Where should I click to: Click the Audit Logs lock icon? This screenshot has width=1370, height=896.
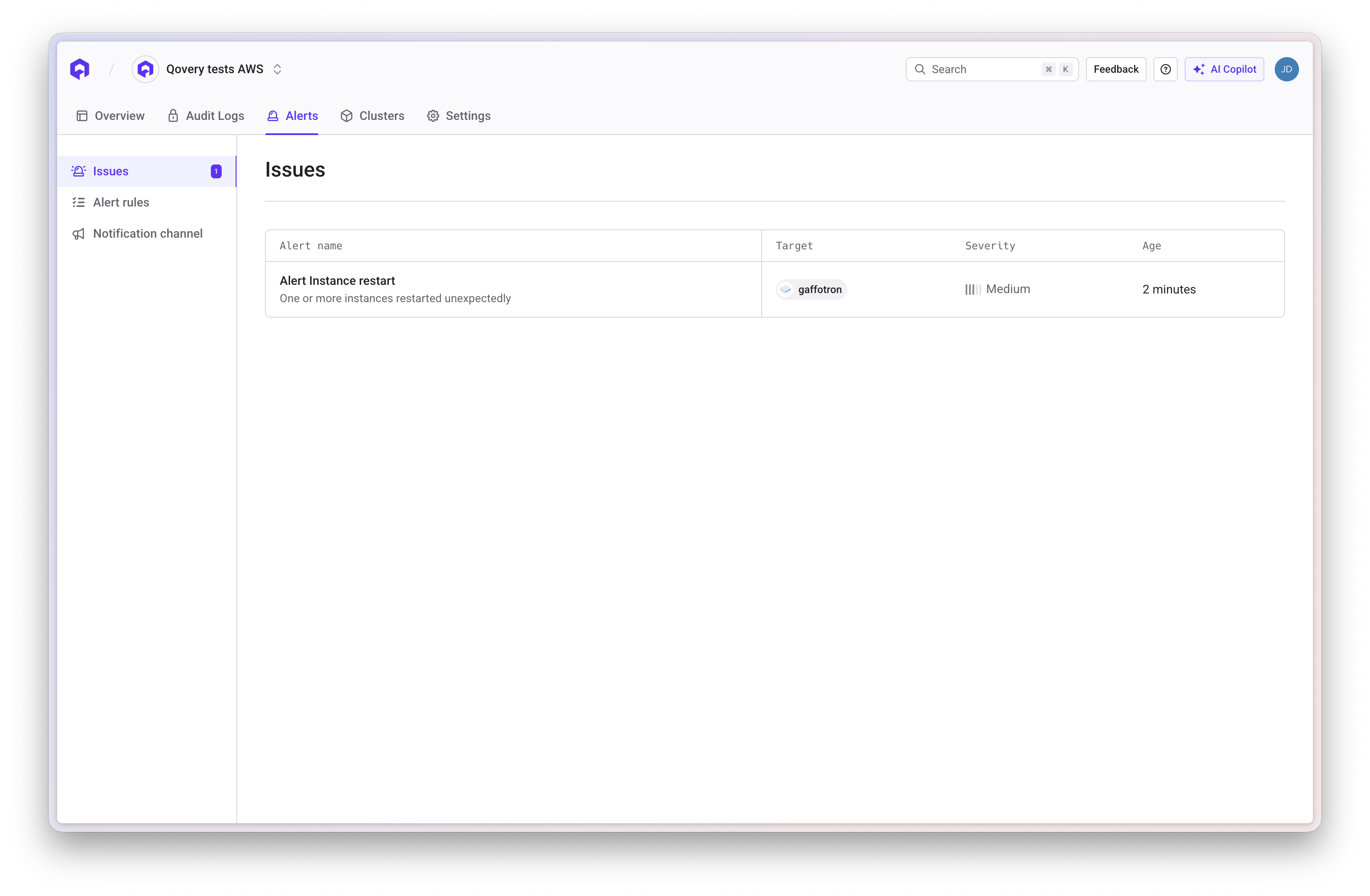coord(173,116)
